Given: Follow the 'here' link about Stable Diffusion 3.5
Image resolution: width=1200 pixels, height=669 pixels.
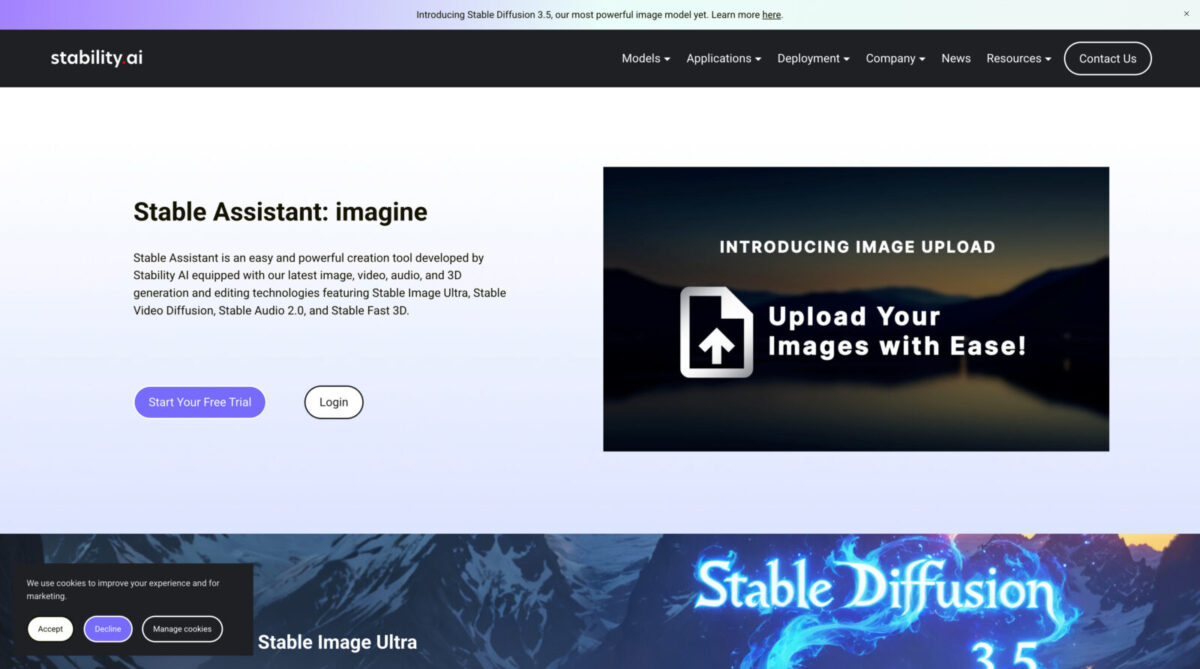Looking at the screenshot, I should click(x=771, y=14).
